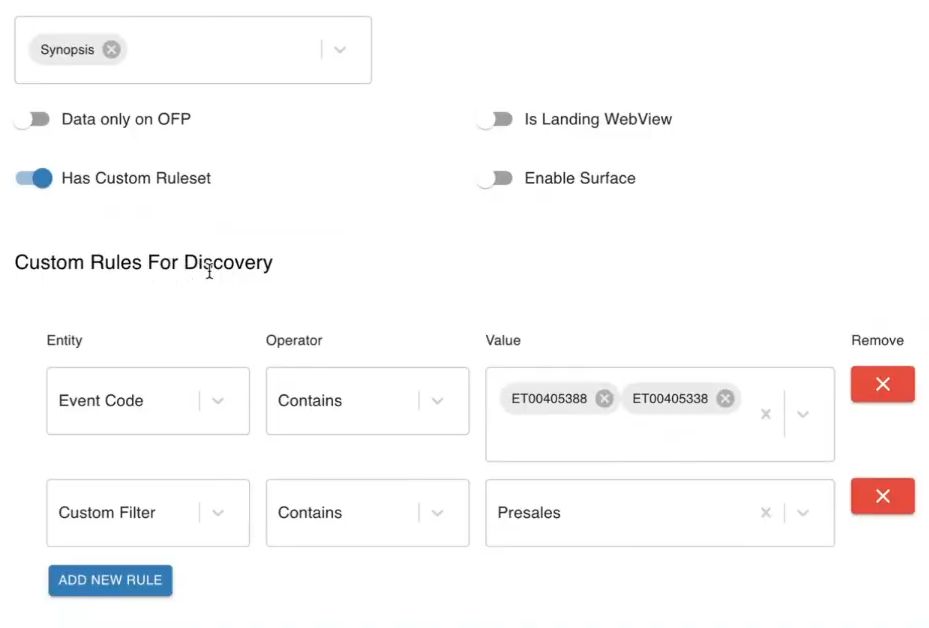Enable the Is Landing WebView switch
Screen dimensions: 929x628
[x=495, y=119]
